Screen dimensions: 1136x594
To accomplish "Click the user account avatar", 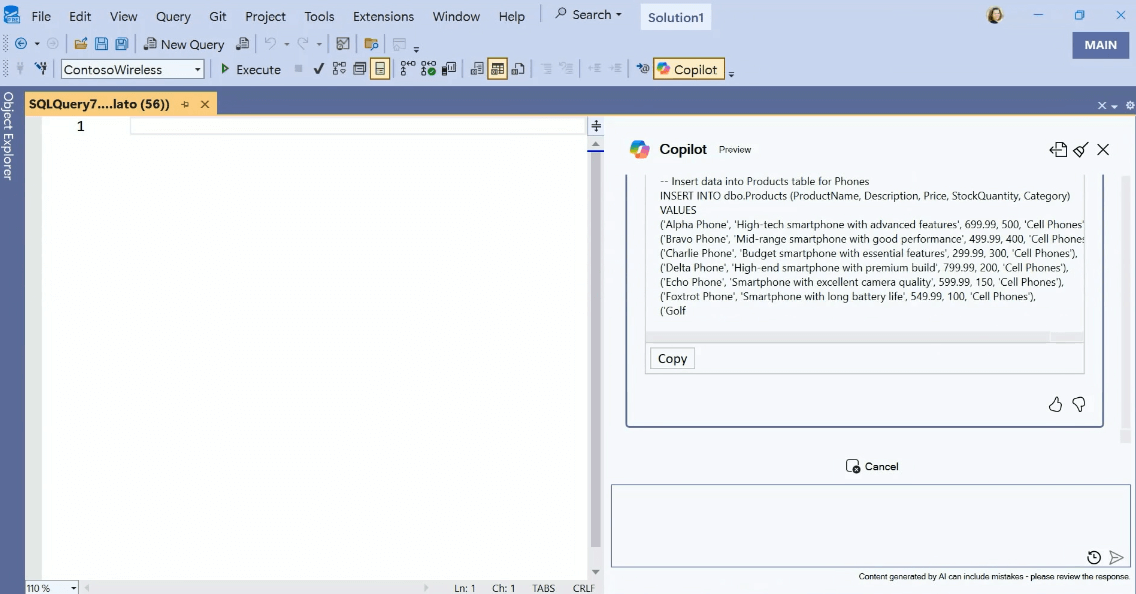I will (x=995, y=15).
